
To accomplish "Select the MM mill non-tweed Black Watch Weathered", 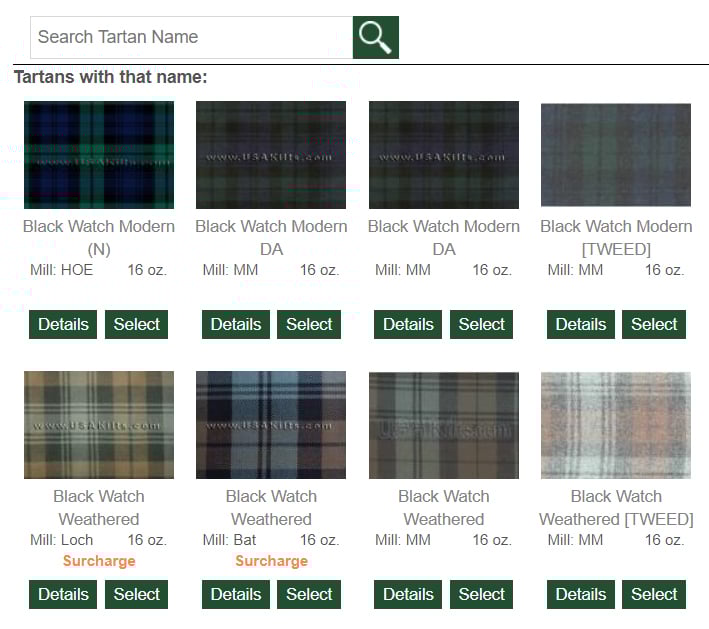I will tap(482, 594).
